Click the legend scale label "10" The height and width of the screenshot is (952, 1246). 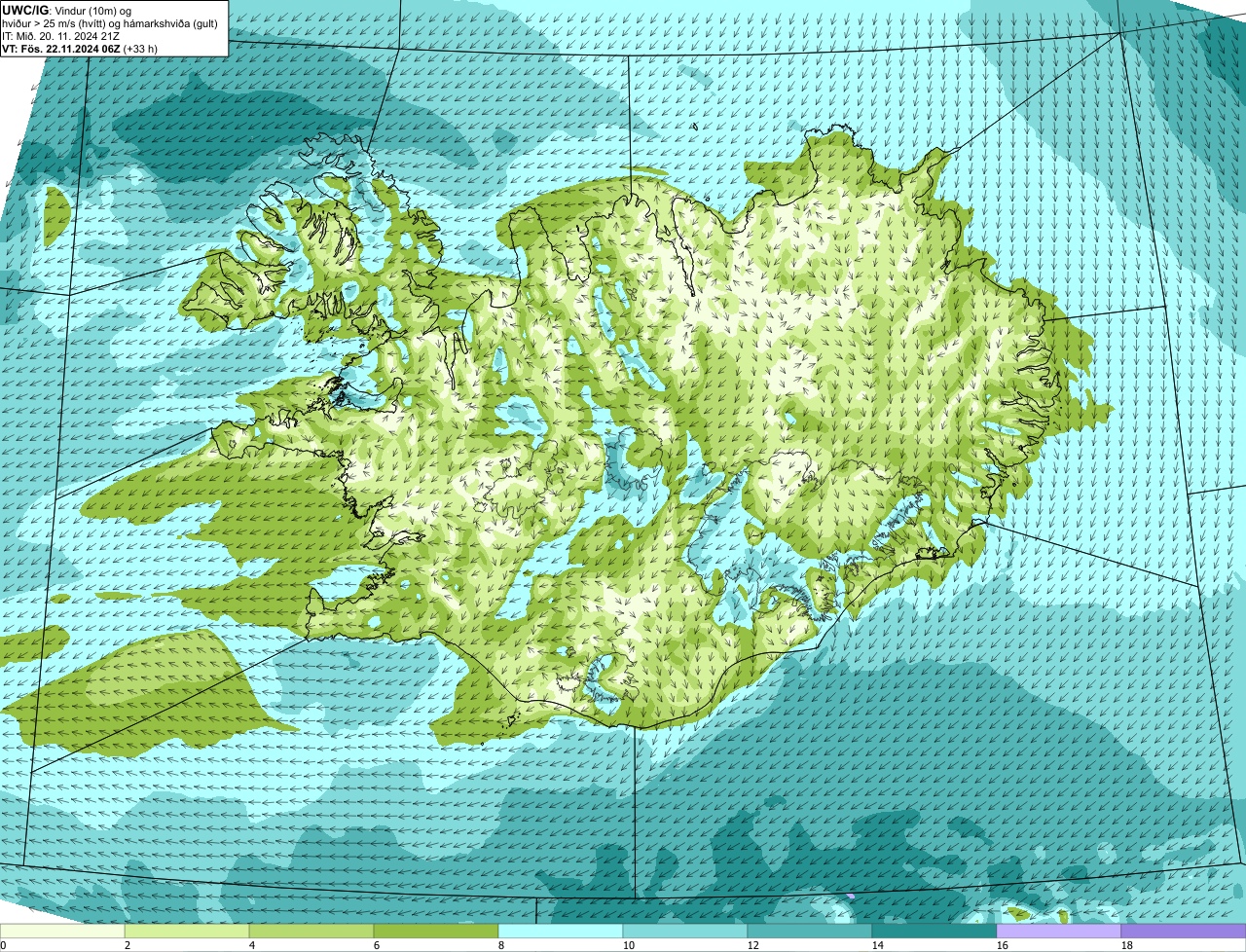(629, 945)
